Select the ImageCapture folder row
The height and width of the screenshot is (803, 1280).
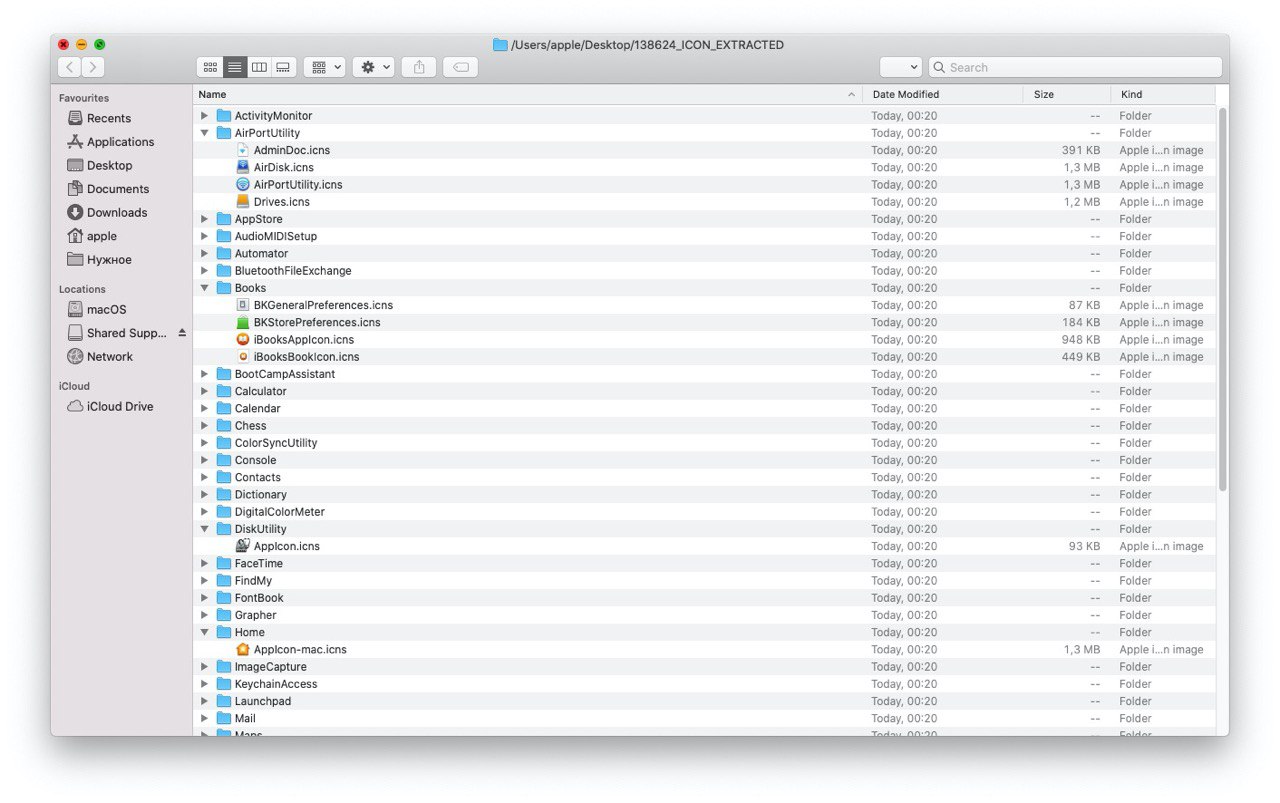point(704,667)
